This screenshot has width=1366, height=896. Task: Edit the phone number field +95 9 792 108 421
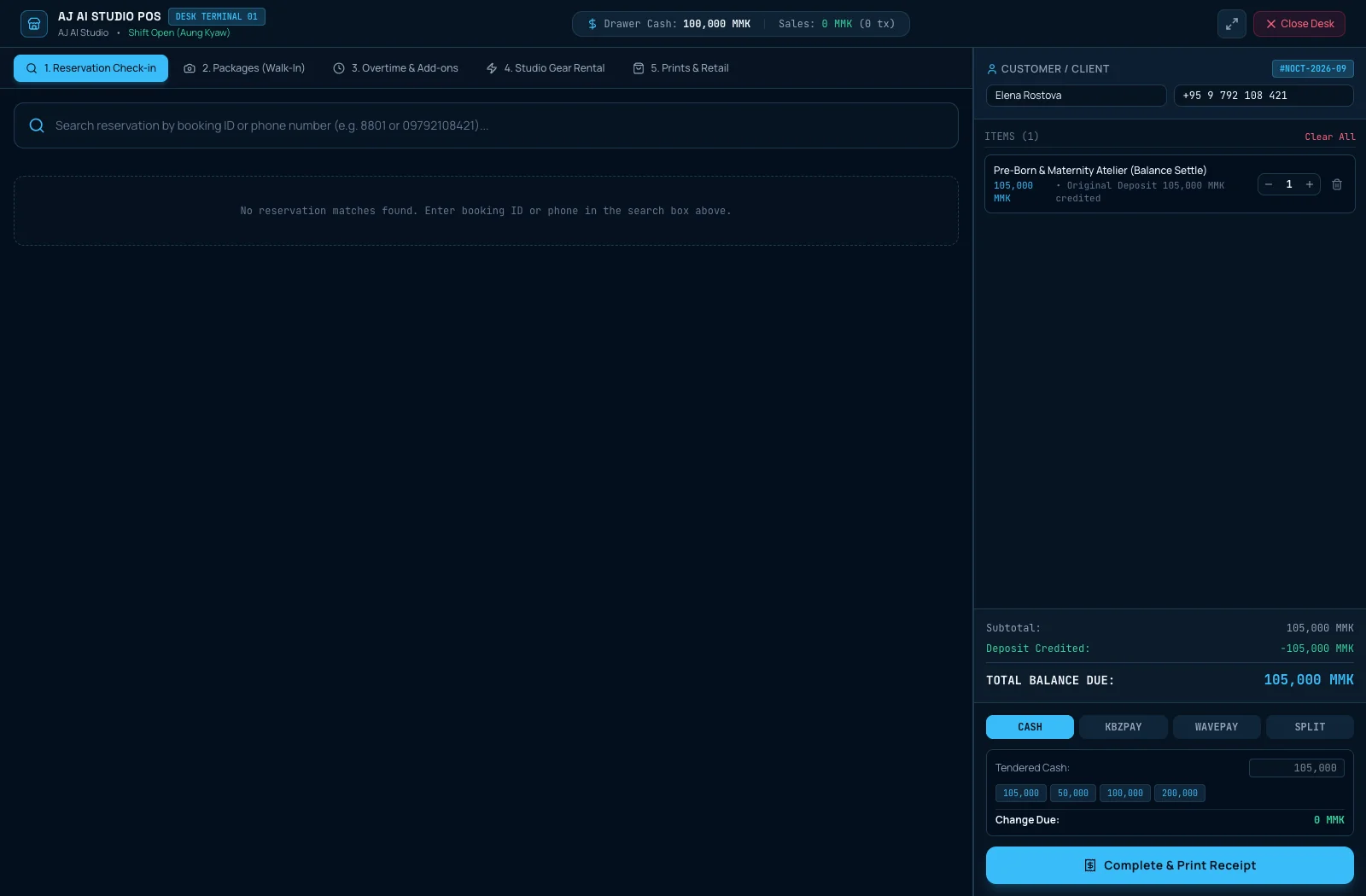coord(1264,96)
